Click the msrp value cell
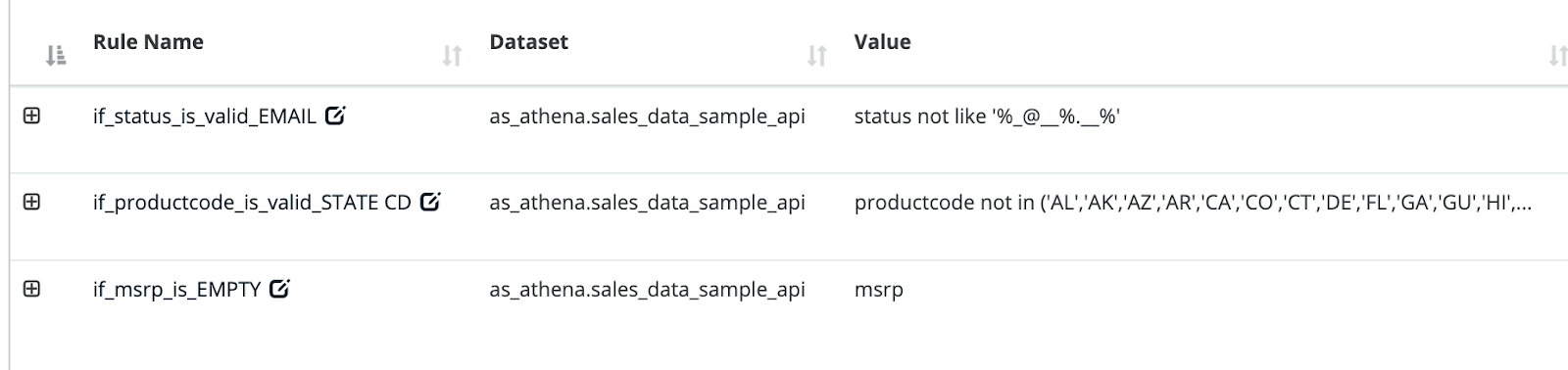This screenshot has width=1568, height=370. (879, 291)
